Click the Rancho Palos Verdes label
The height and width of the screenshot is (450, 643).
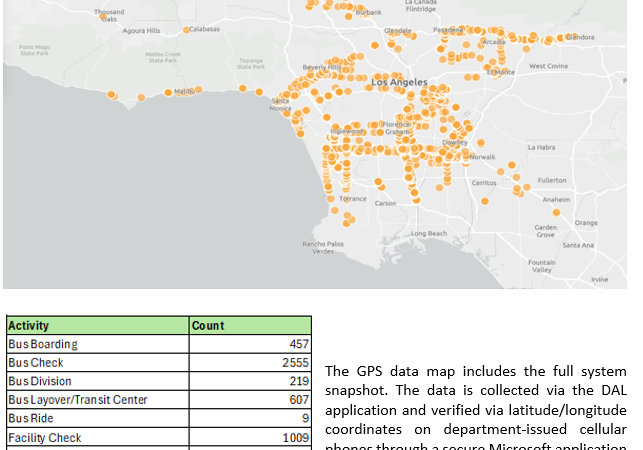pos(322,247)
